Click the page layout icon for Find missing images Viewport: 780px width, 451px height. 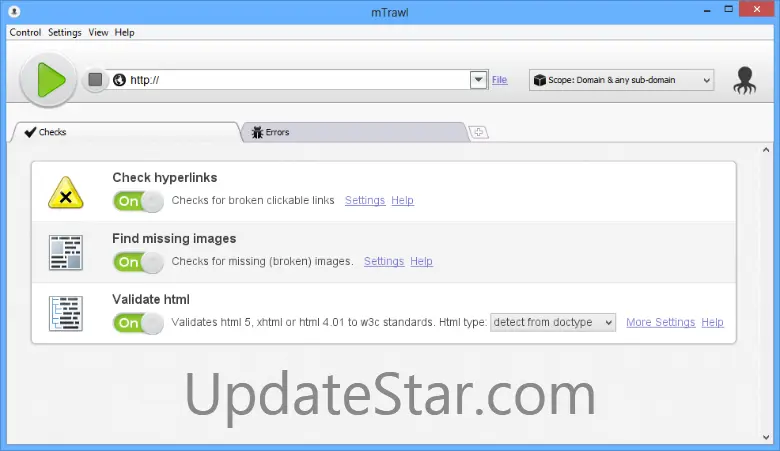click(x=66, y=253)
